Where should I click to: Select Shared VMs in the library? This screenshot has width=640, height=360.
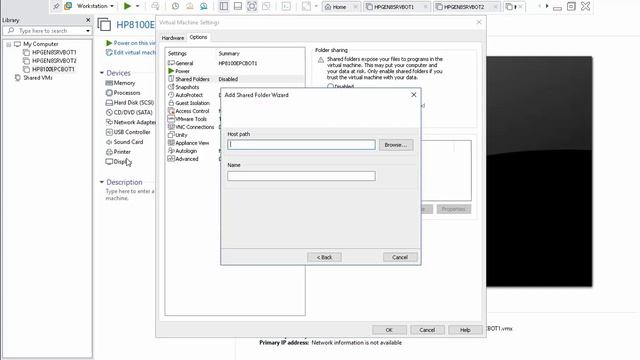(x=37, y=78)
